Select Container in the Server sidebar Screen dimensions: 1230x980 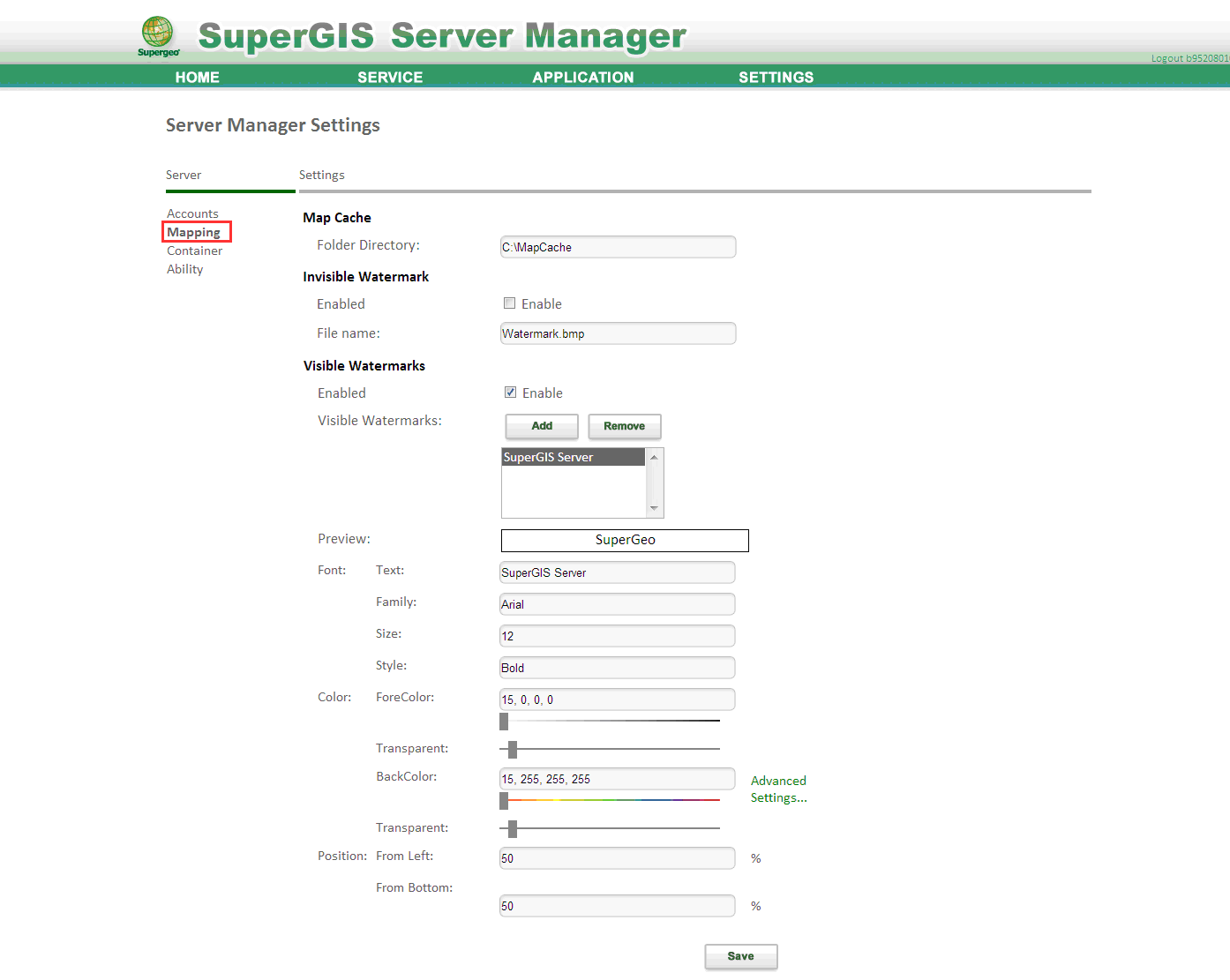pos(195,251)
